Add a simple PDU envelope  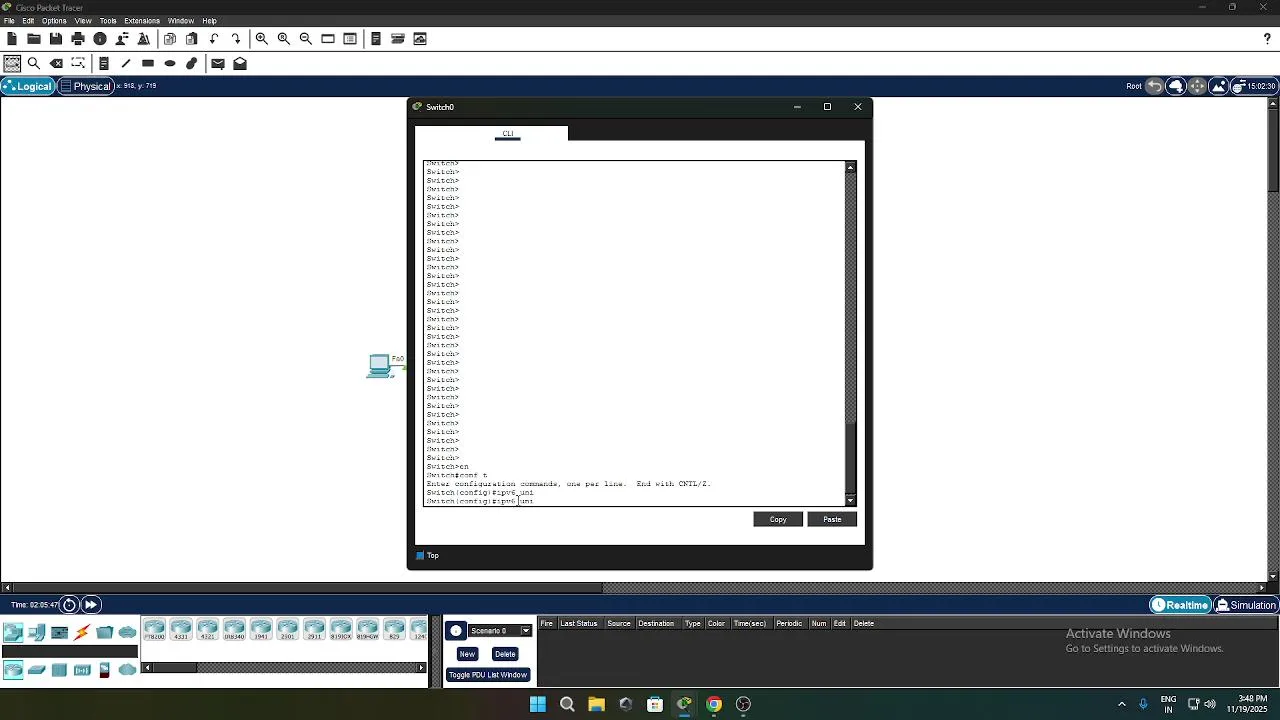pyautogui.click(x=218, y=63)
